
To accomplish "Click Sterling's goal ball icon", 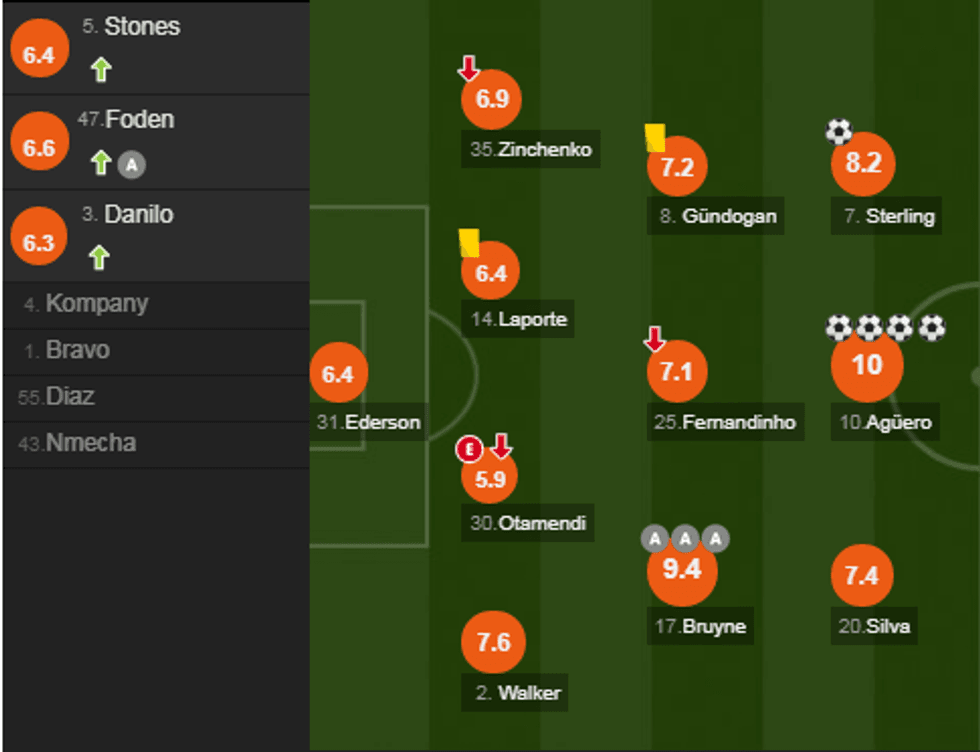I will point(839,132).
